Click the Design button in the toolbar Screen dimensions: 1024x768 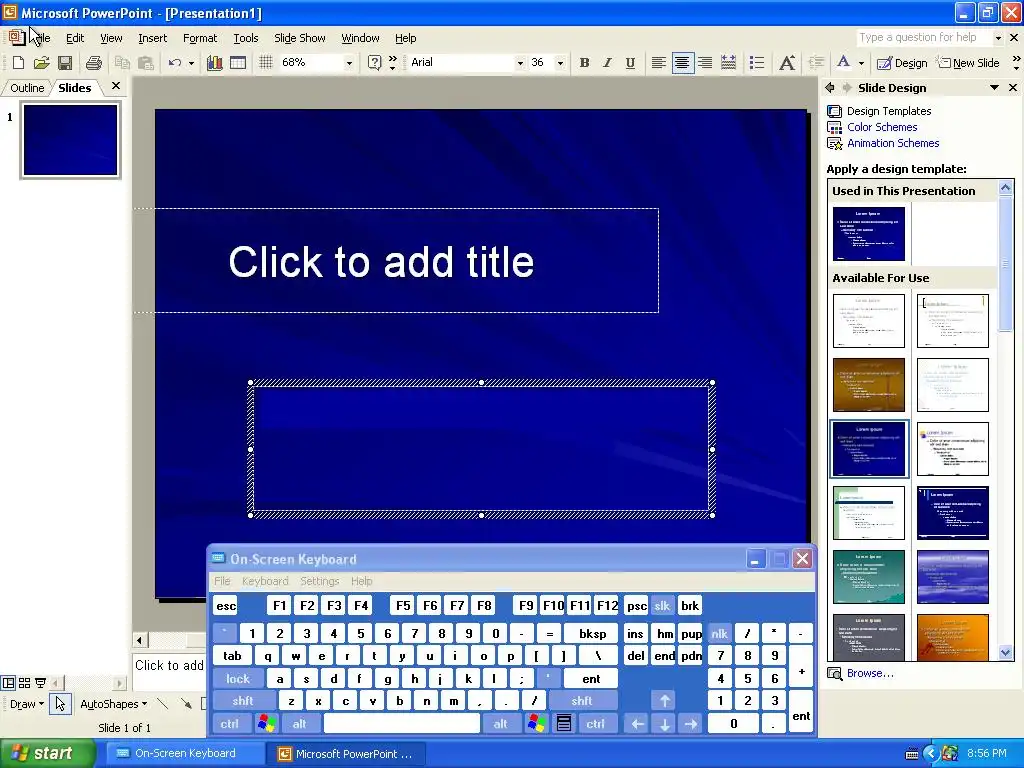click(x=902, y=63)
